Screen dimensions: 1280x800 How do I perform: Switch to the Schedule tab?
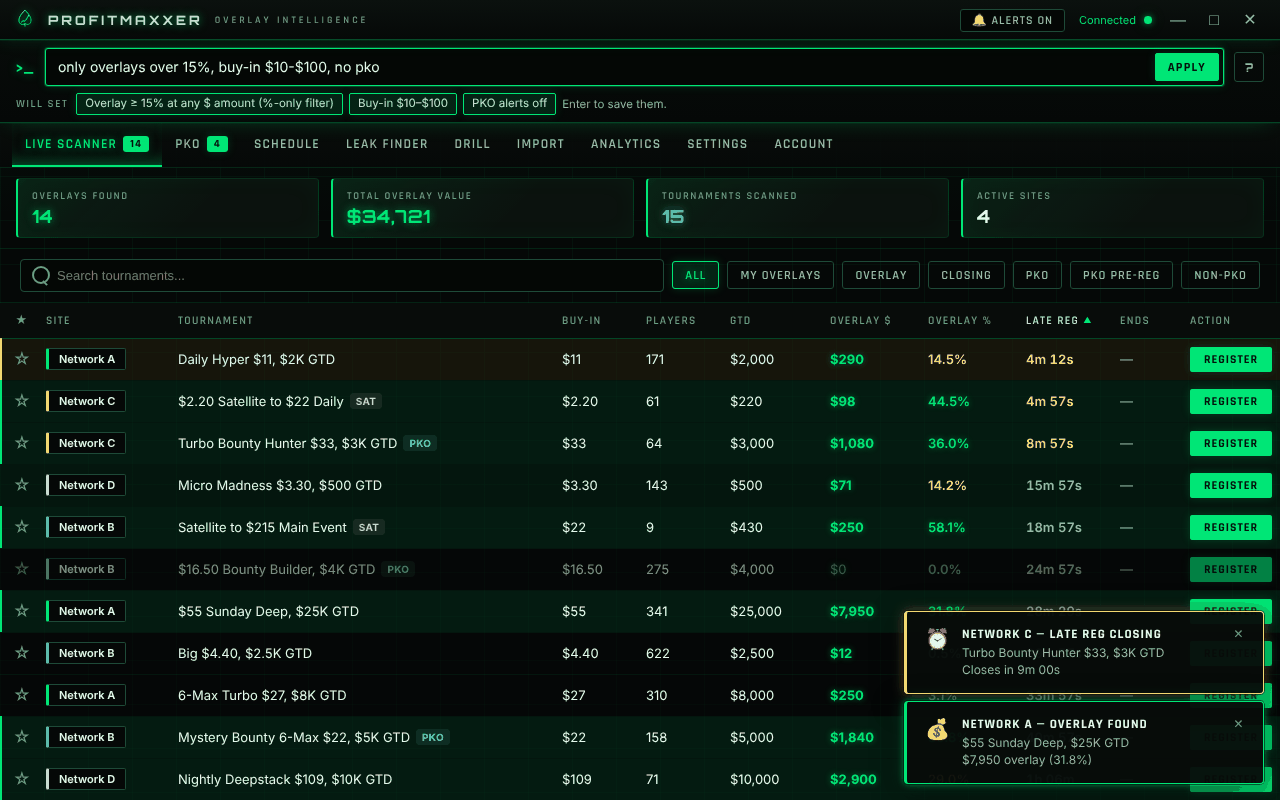(287, 144)
